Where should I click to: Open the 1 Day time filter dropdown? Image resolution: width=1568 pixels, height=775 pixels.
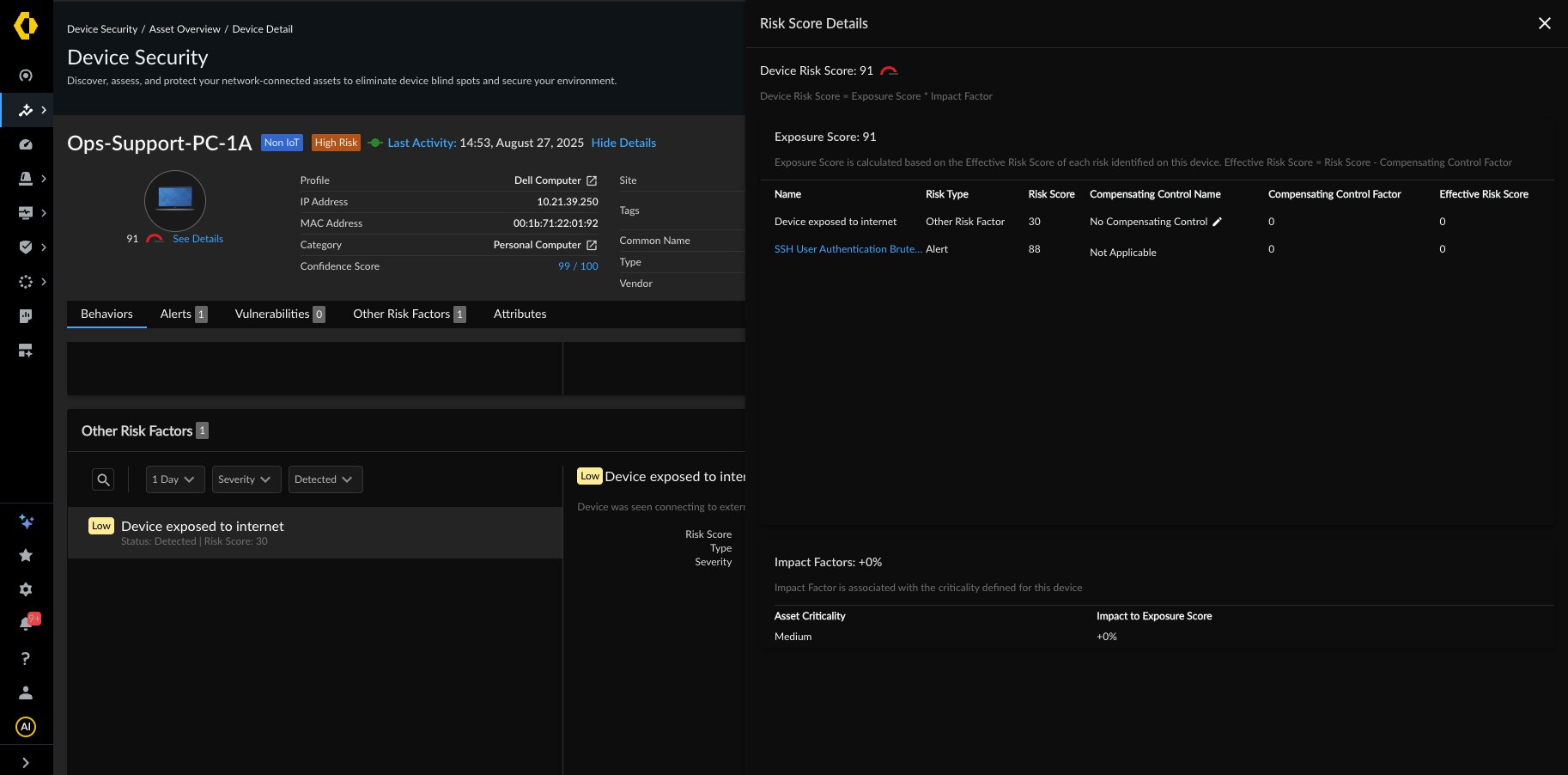[174, 479]
